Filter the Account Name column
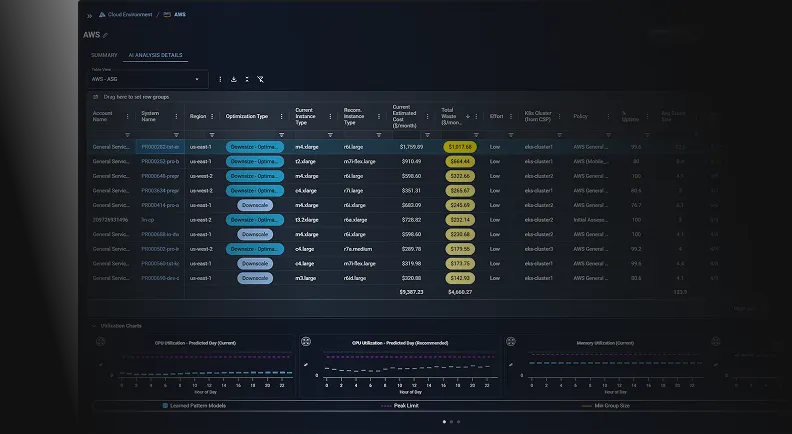 pos(127,135)
